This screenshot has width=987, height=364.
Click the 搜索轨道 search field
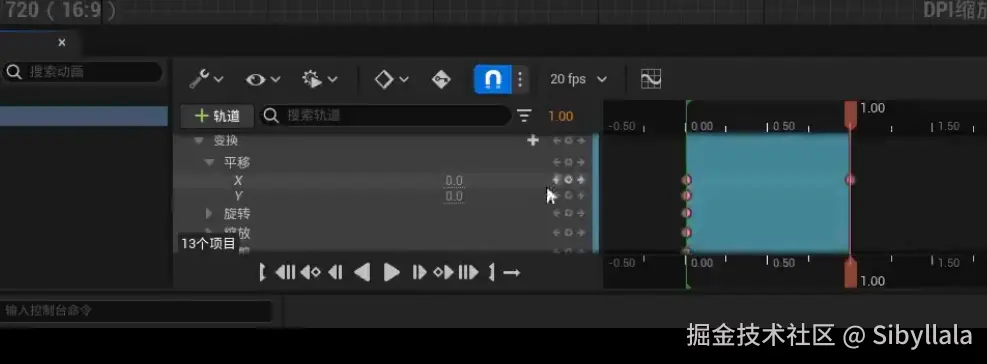tap(385, 115)
